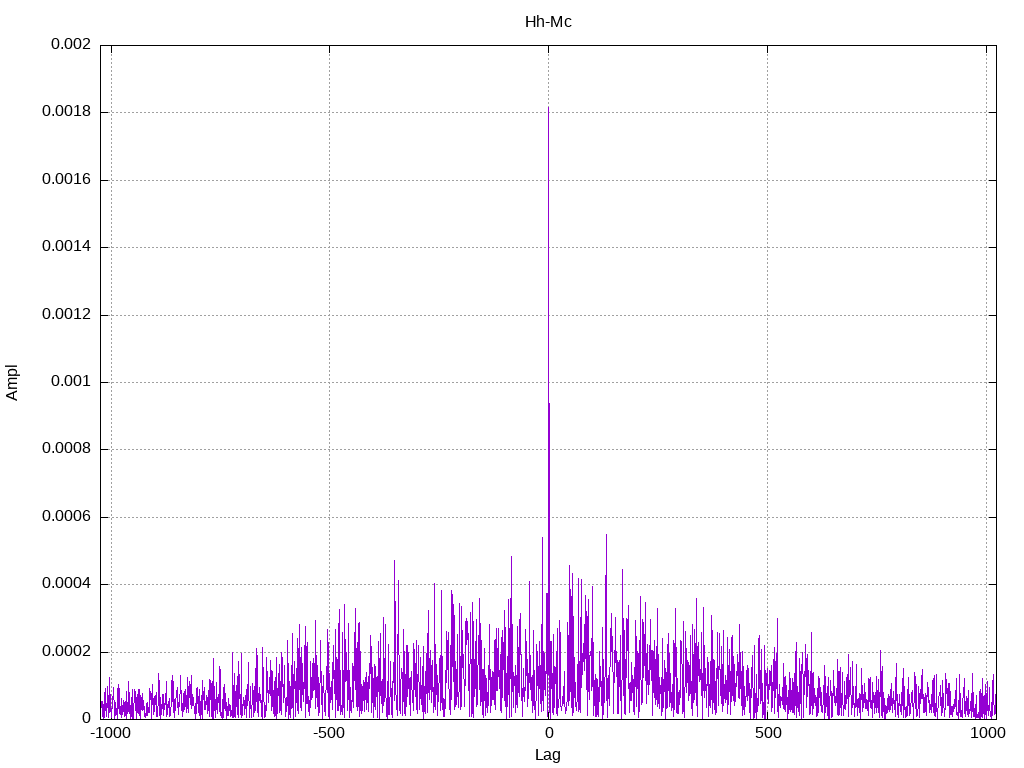Select the 0.0006 y-axis tick label
This screenshot has height=768, width=1024.
[66, 517]
